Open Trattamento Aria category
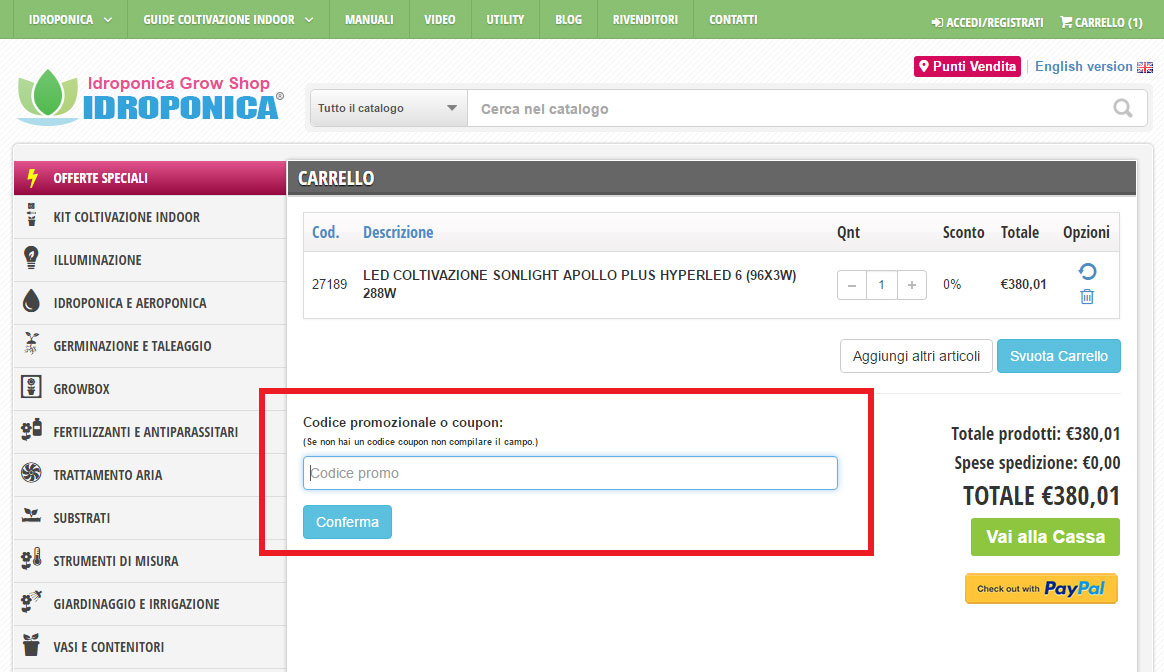 click(x=150, y=475)
